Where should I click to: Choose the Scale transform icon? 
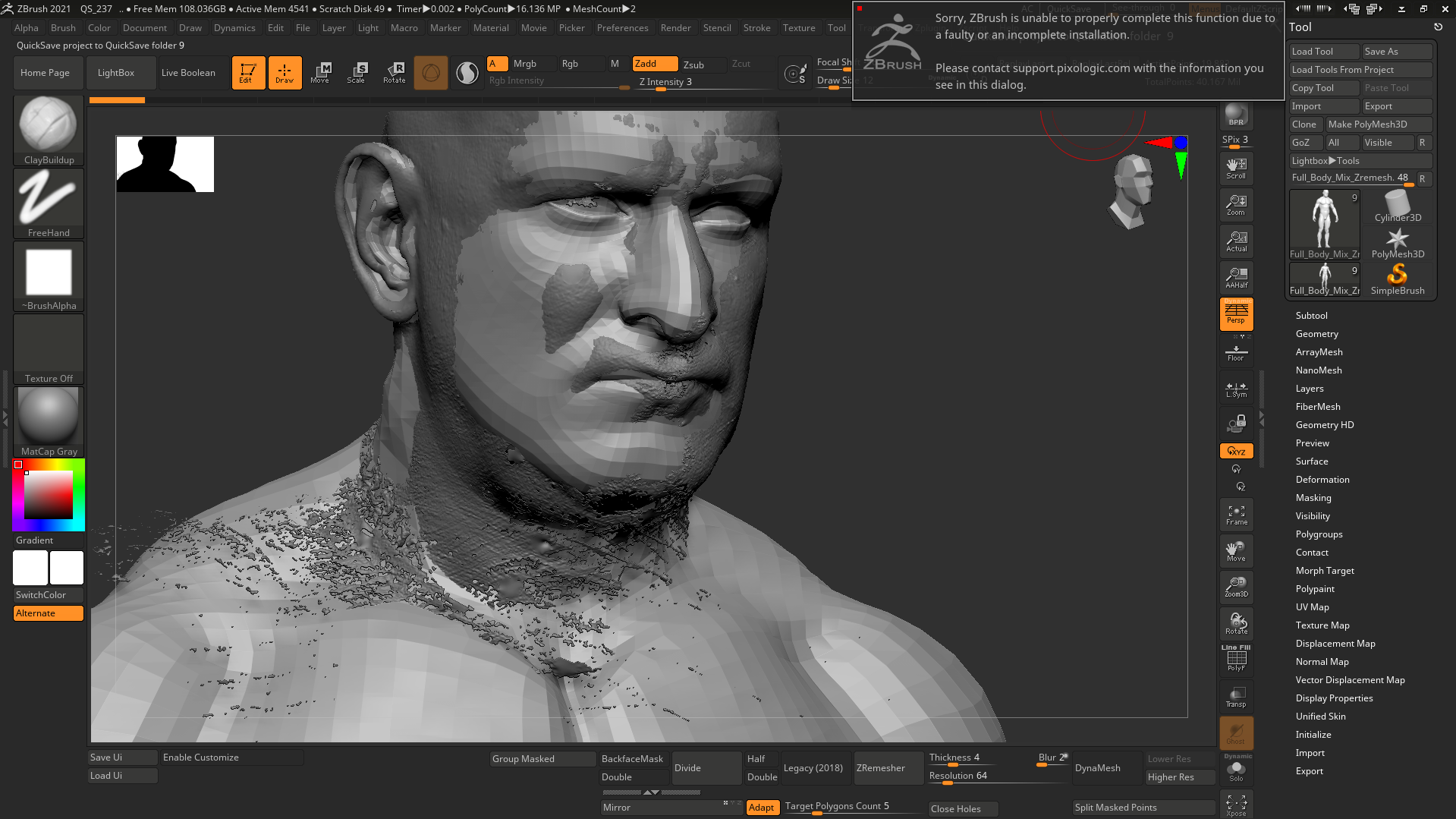tap(357, 73)
